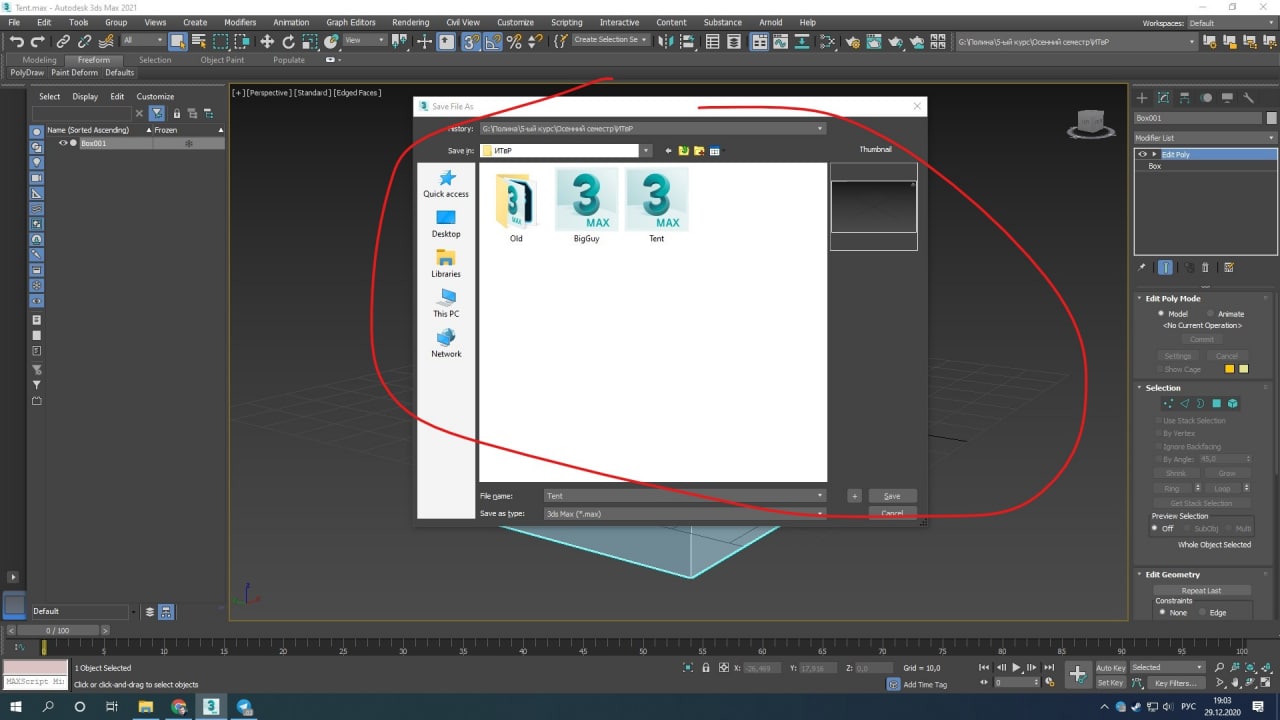This screenshot has height=720, width=1280.
Task: Click the first Show Cage color swatch
Action: (1230, 369)
